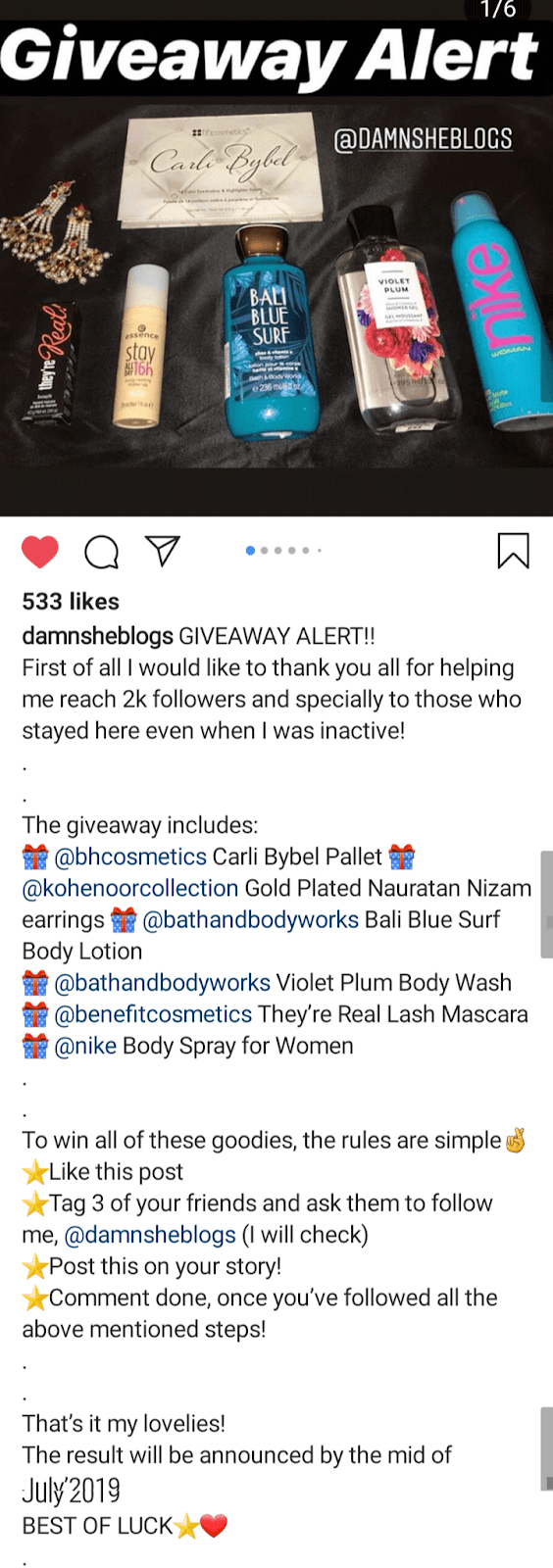Open damnsheblogs username in caption

click(x=98, y=636)
